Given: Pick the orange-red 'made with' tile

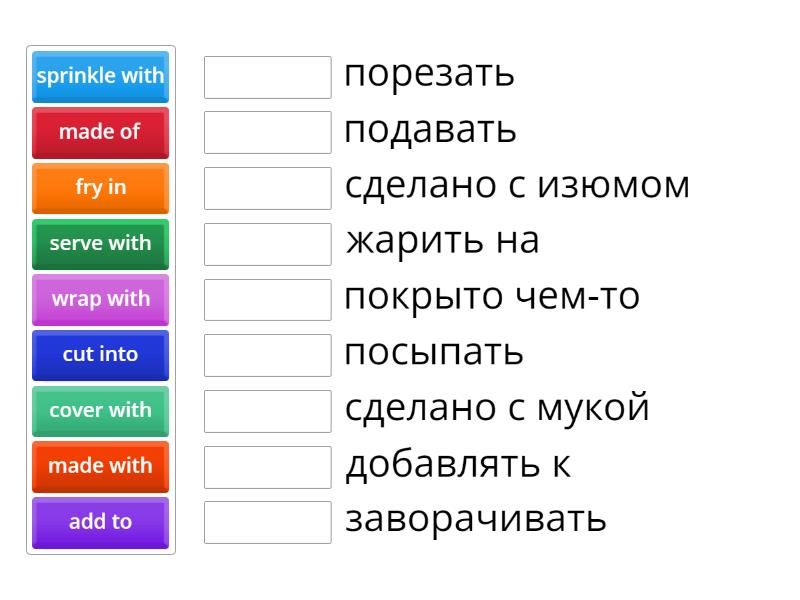Looking at the screenshot, I should click(100, 466).
